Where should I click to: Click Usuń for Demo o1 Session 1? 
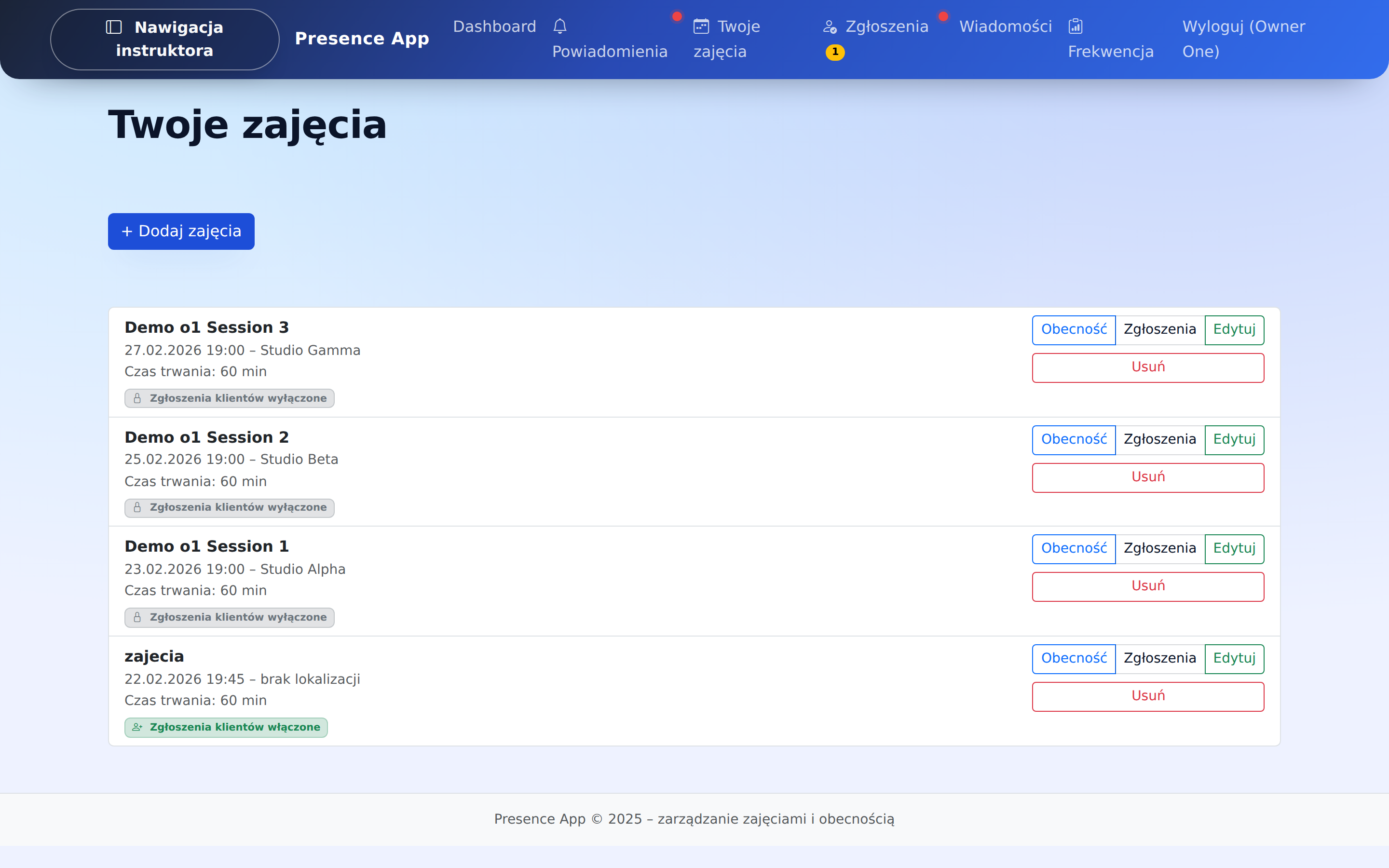(x=1148, y=587)
